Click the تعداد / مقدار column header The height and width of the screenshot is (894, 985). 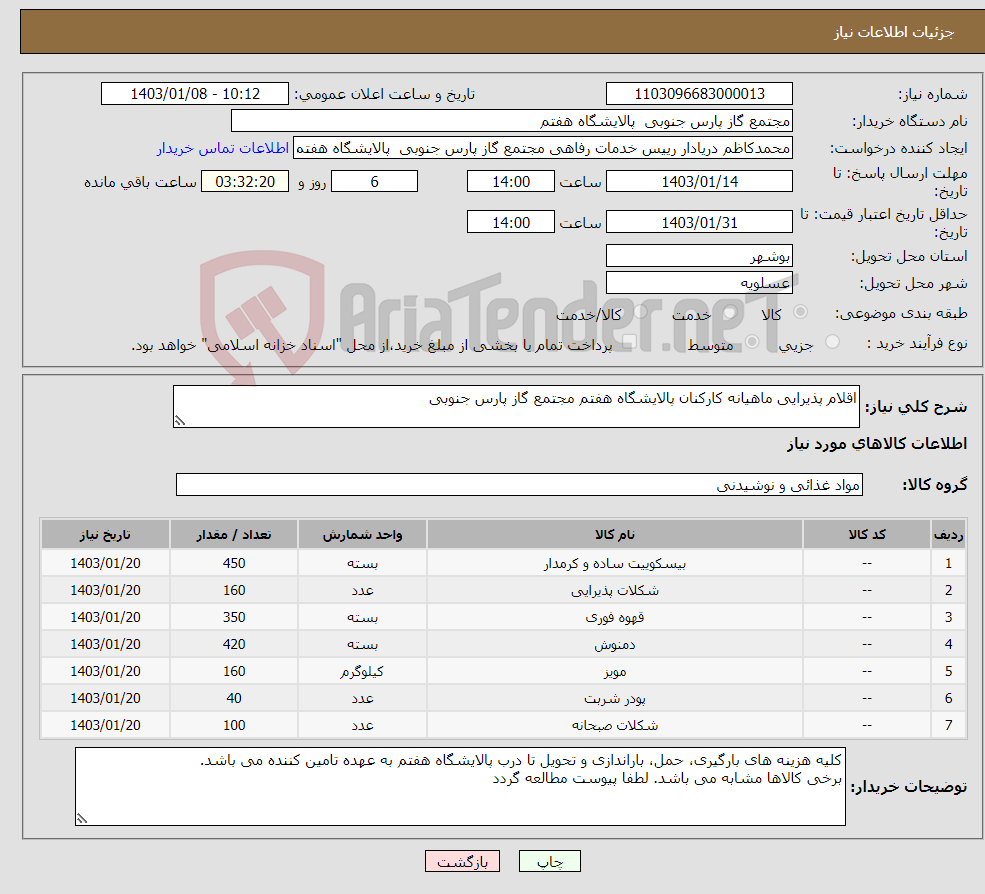(x=234, y=535)
